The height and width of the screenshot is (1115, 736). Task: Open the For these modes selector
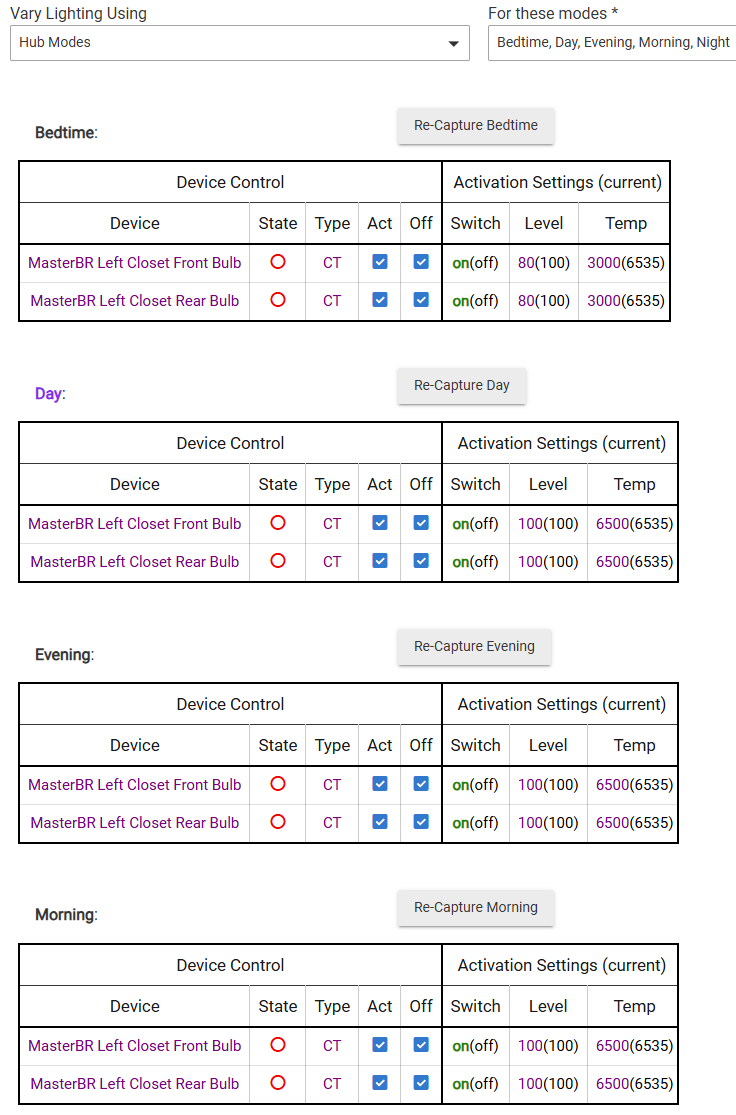click(611, 43)
